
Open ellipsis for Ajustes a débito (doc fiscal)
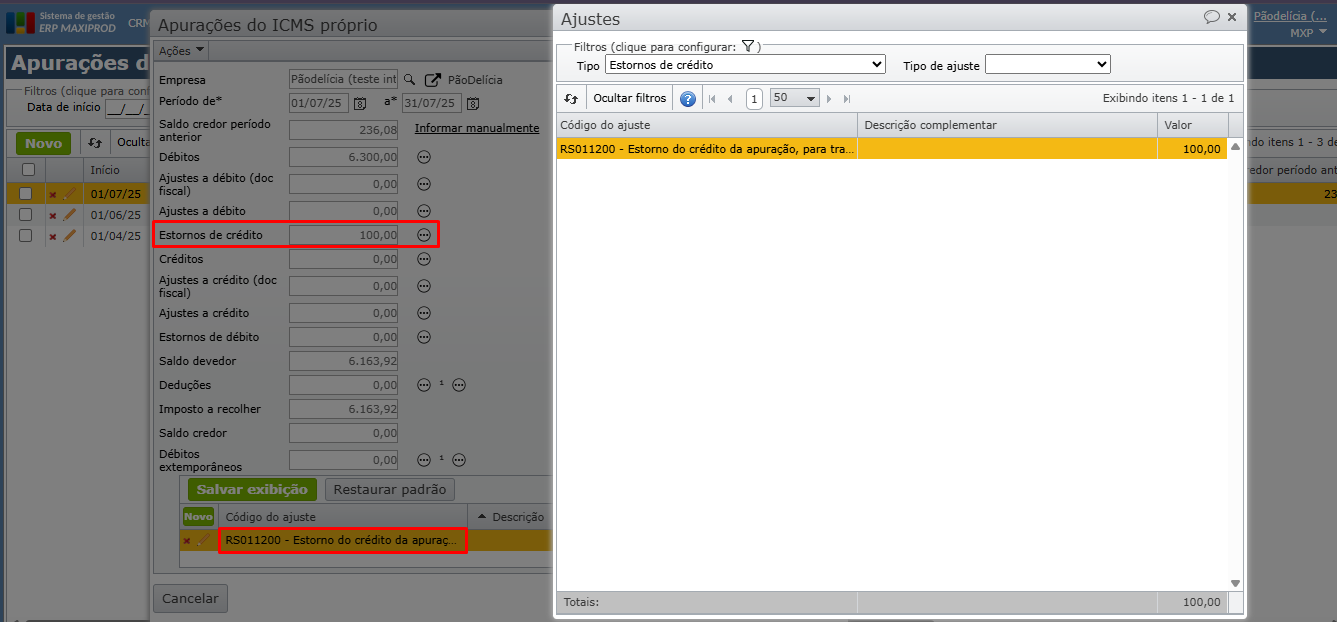pos(424,184)
